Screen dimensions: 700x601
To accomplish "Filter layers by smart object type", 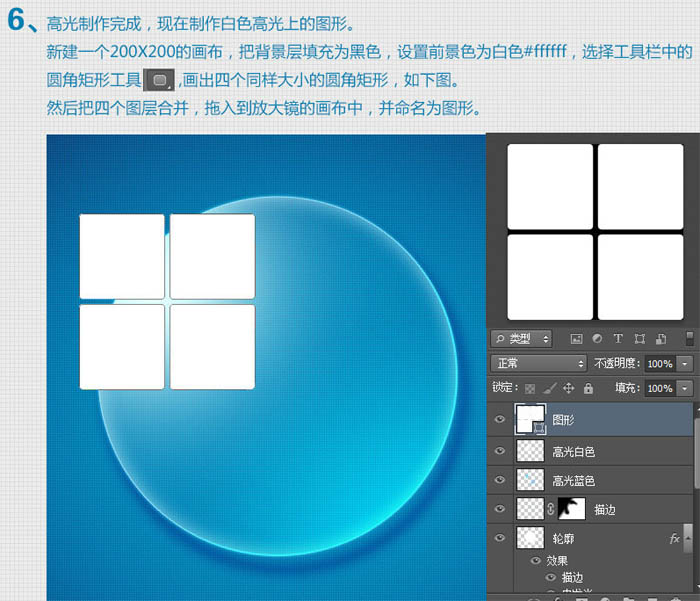I will 661,339.
